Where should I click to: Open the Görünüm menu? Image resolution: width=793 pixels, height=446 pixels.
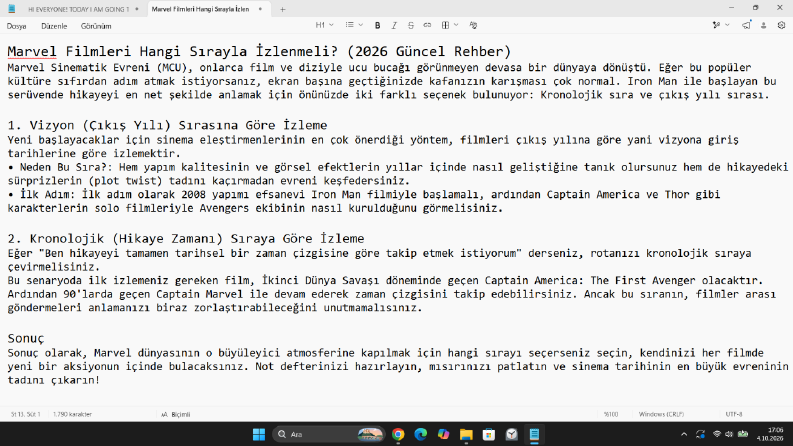coord(96,26)
